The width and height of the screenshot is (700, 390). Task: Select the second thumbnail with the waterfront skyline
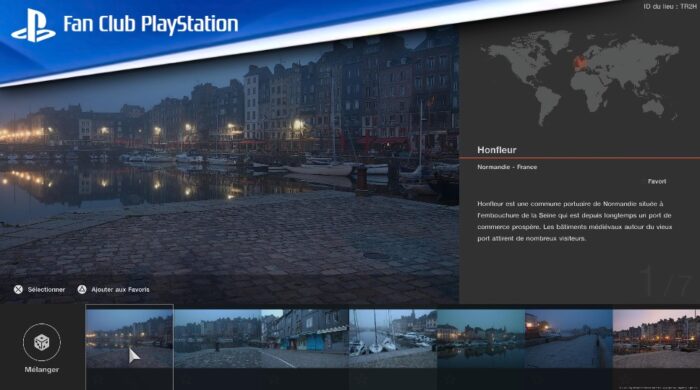[217, 339]
